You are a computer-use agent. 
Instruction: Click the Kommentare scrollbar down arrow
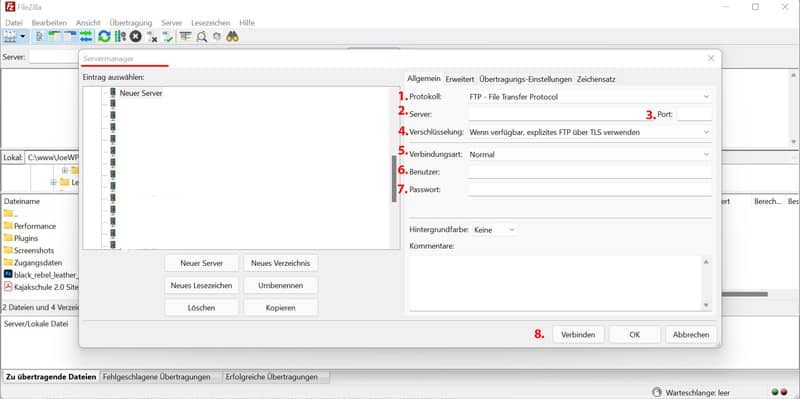click(x=706, y=305)
